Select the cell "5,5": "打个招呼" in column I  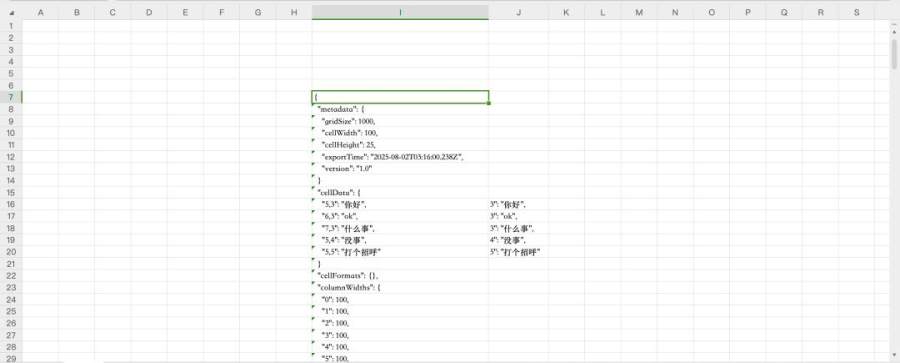pos(400,252)
